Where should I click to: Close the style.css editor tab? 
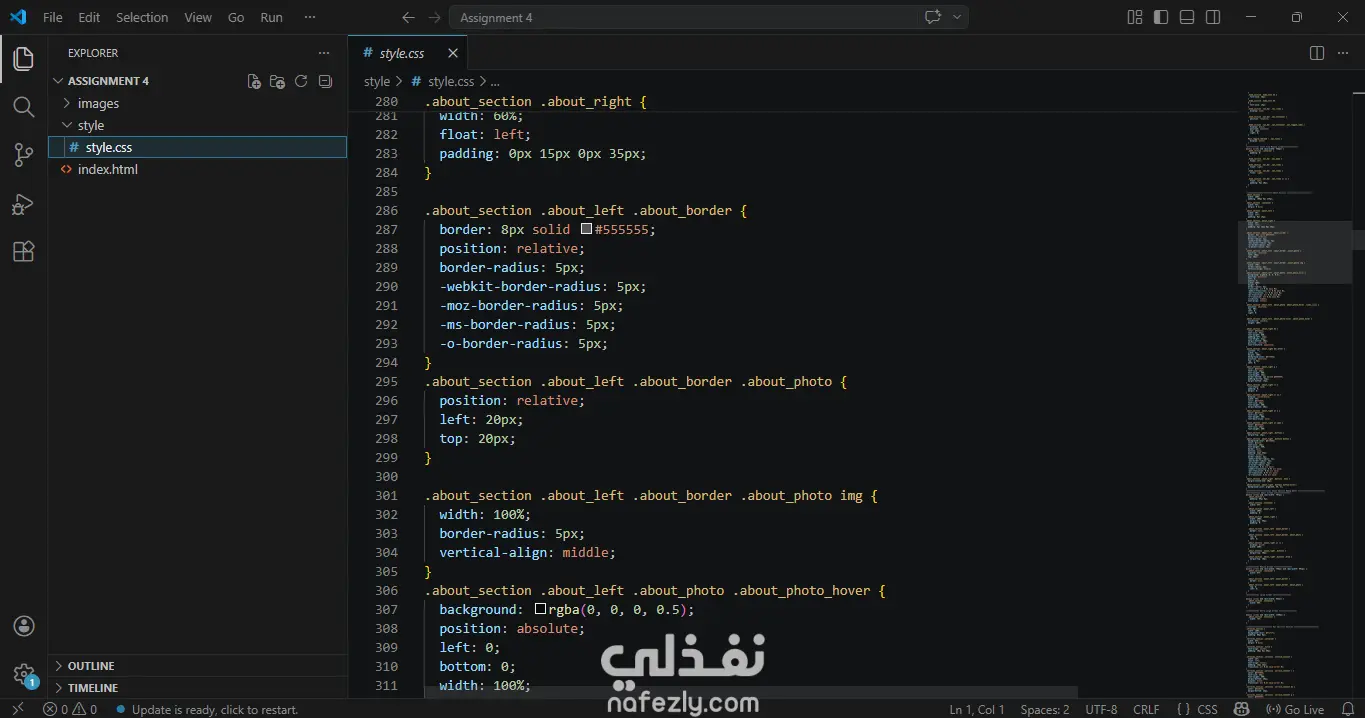(453, 53)
